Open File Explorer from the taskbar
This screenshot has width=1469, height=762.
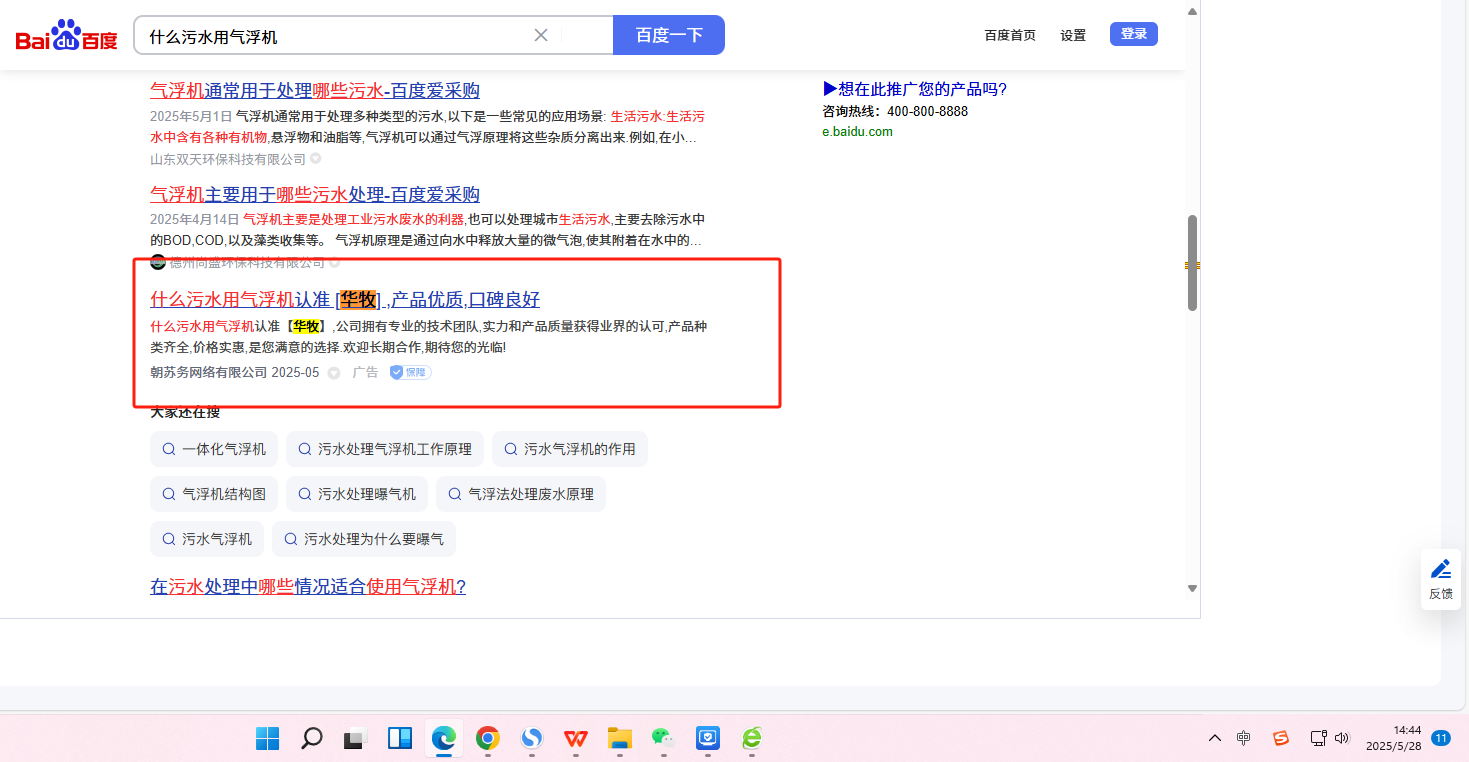pos(619,739)
